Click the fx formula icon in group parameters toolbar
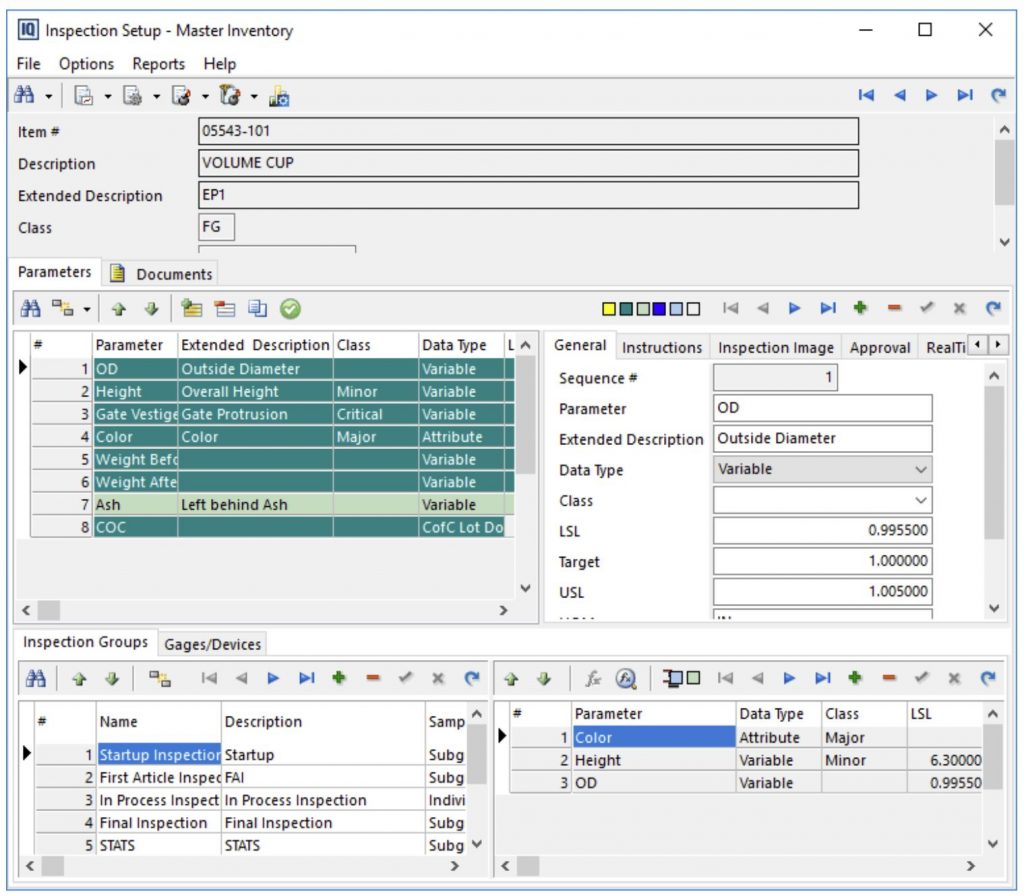The width and height of the screenshot is (1024, 896). coord(593,678)
